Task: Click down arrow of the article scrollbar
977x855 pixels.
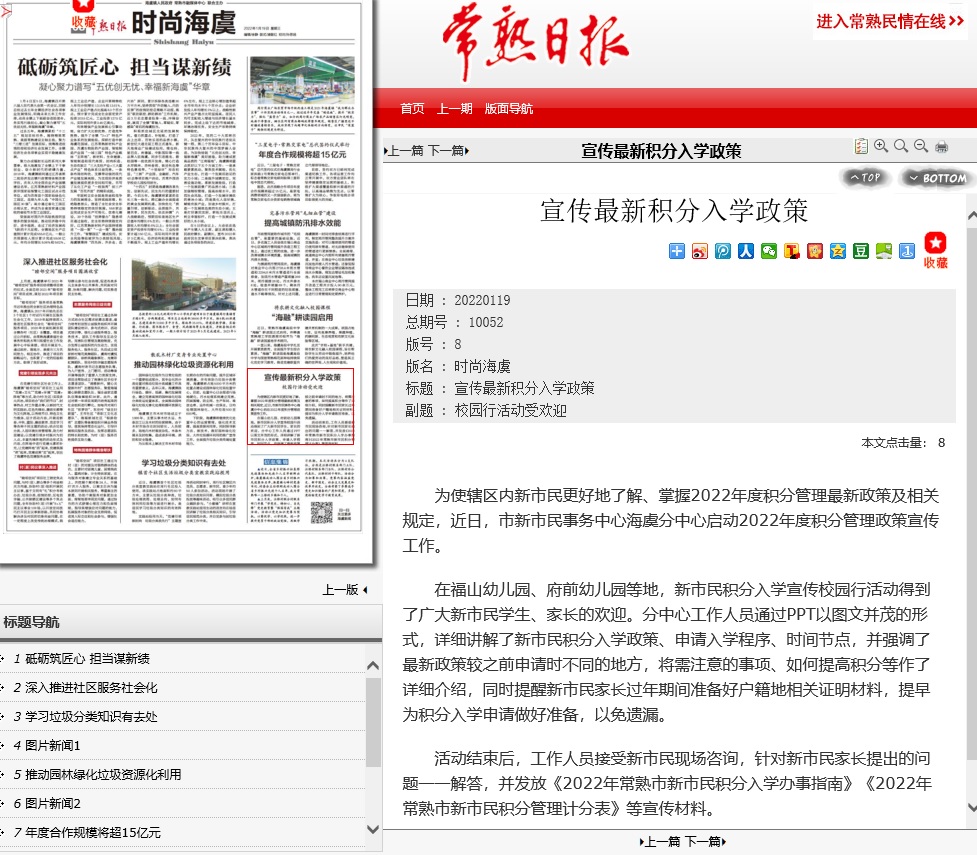Action: pos(972,808)
